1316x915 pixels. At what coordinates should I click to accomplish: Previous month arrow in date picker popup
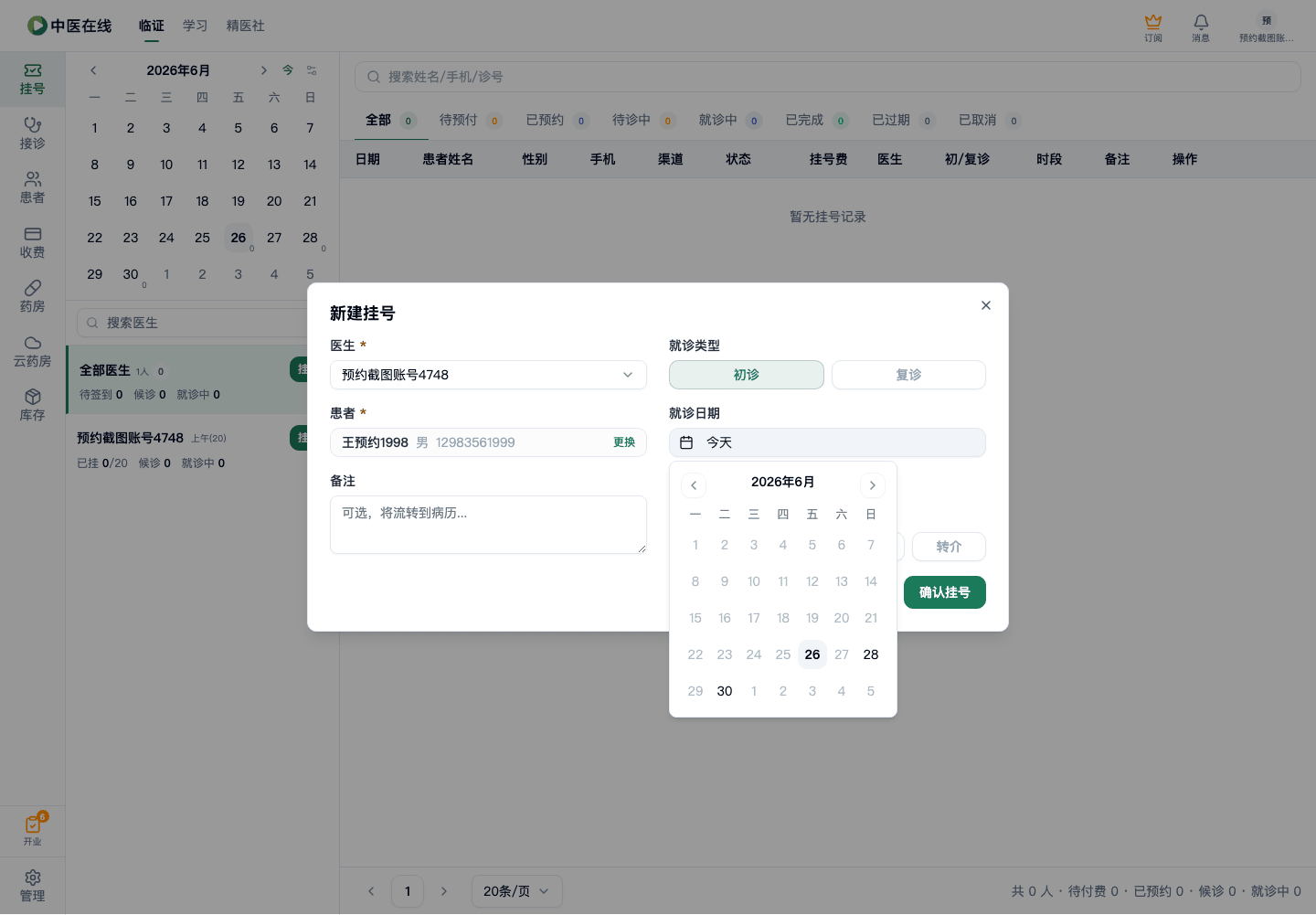[x=694, y=485]
